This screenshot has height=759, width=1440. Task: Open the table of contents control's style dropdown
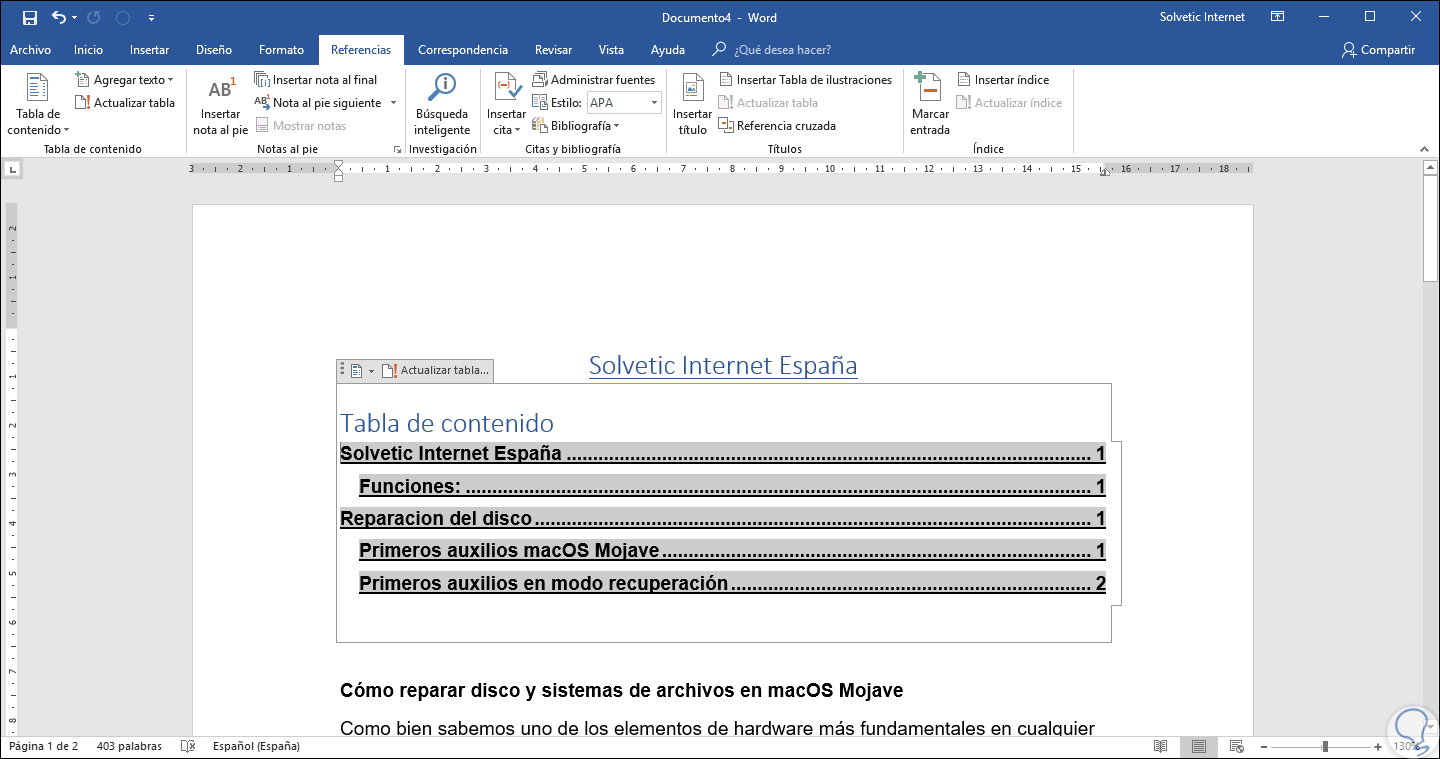(362, 371)
